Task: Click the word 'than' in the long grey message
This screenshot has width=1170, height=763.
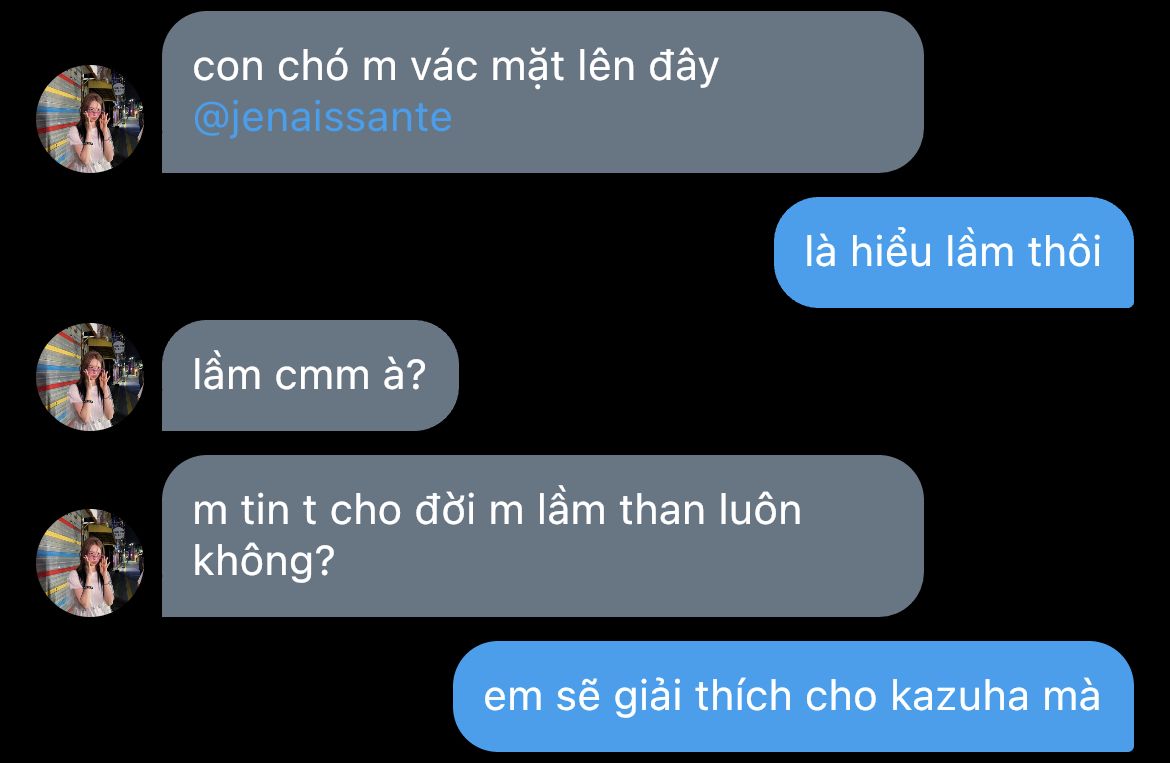Action: click(x=662, y=511)
